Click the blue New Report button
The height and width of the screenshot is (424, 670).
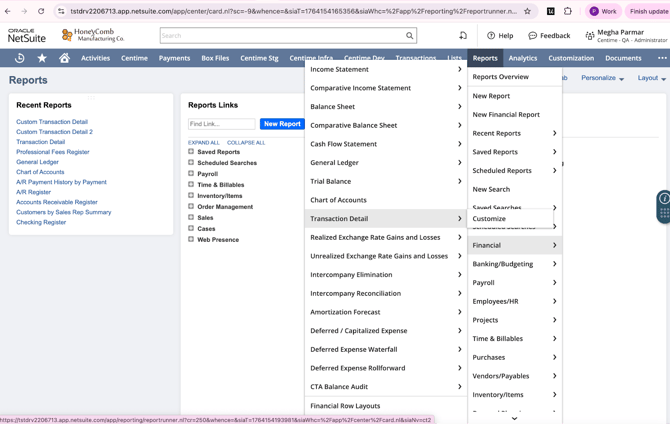pos(282,124)
